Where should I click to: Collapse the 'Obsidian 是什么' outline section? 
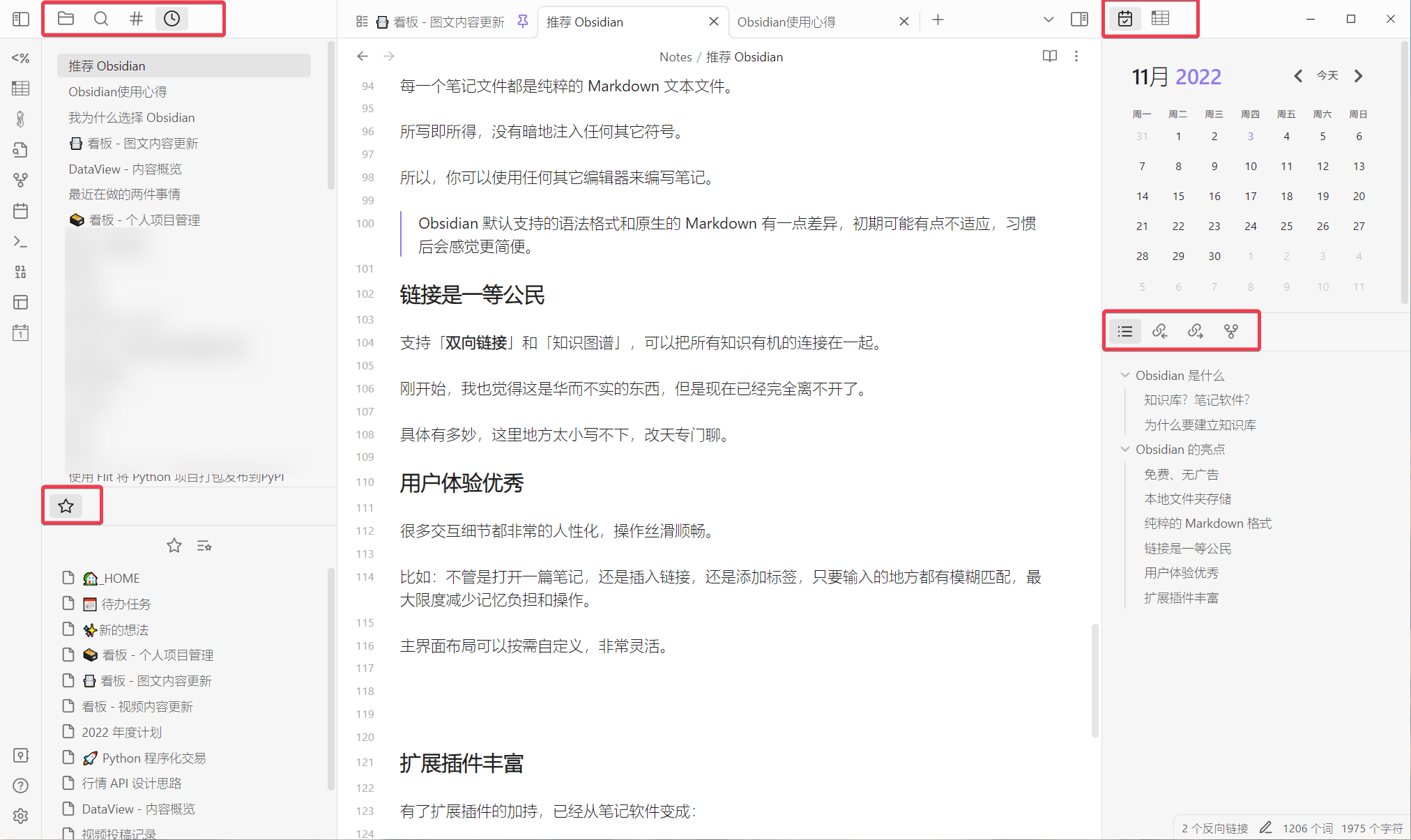pyautogui.click(x=1124, y=375)
